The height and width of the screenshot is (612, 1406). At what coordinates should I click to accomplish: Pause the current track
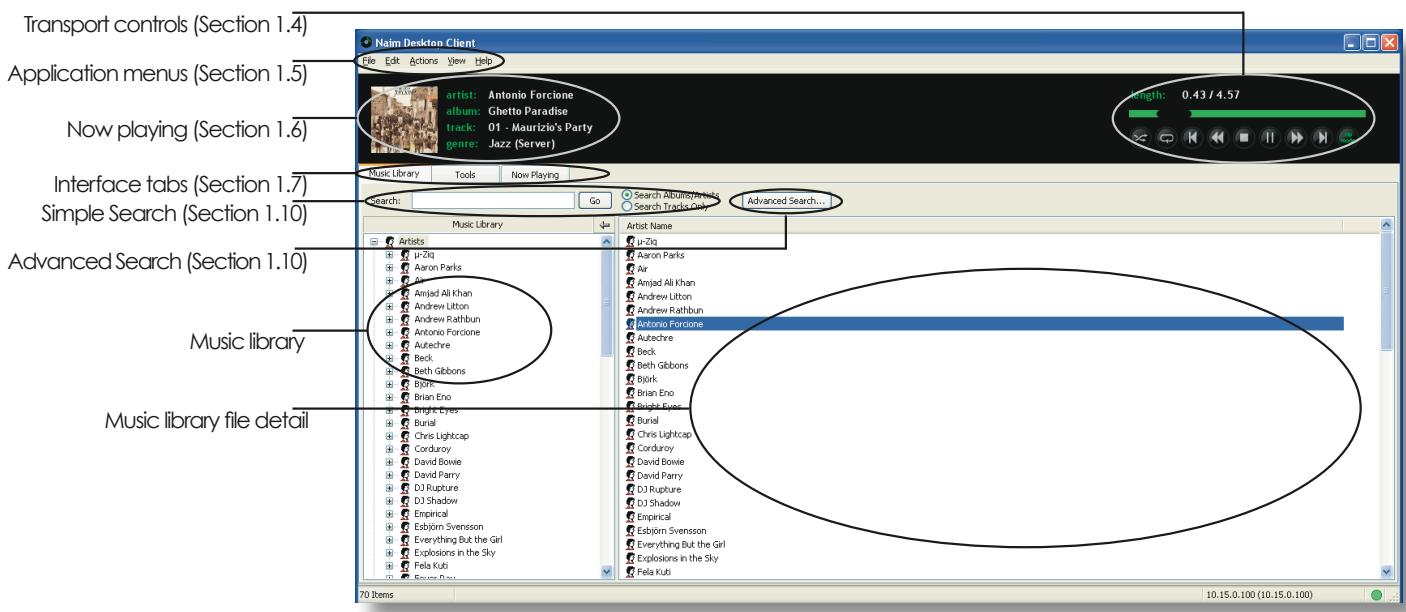(x=1268, y=138)
